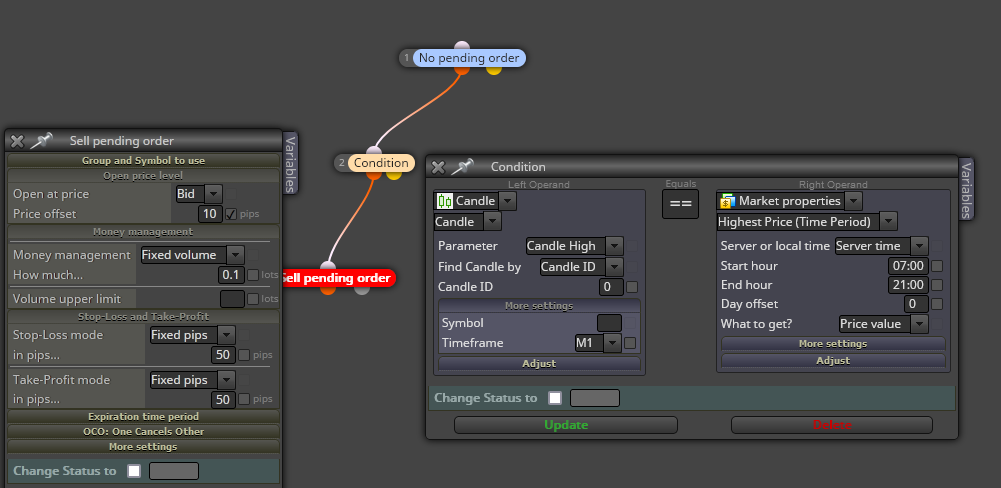Click yellow output dot of No pending order
This screenshot has height=488, width=1001.
(493, 70)
